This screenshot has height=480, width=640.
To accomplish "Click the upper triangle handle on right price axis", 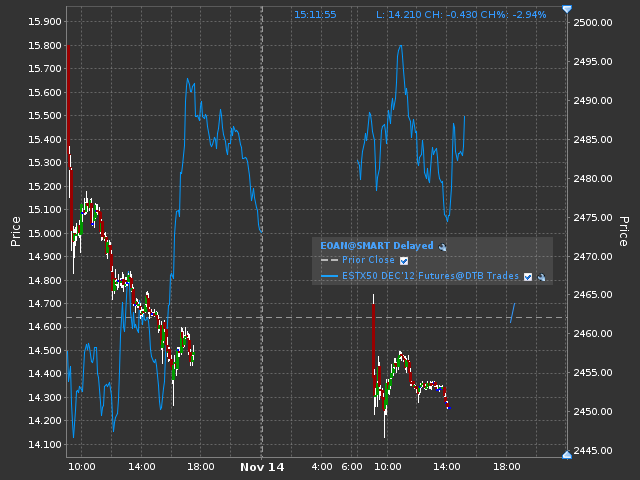I will [x=567, y=9].
